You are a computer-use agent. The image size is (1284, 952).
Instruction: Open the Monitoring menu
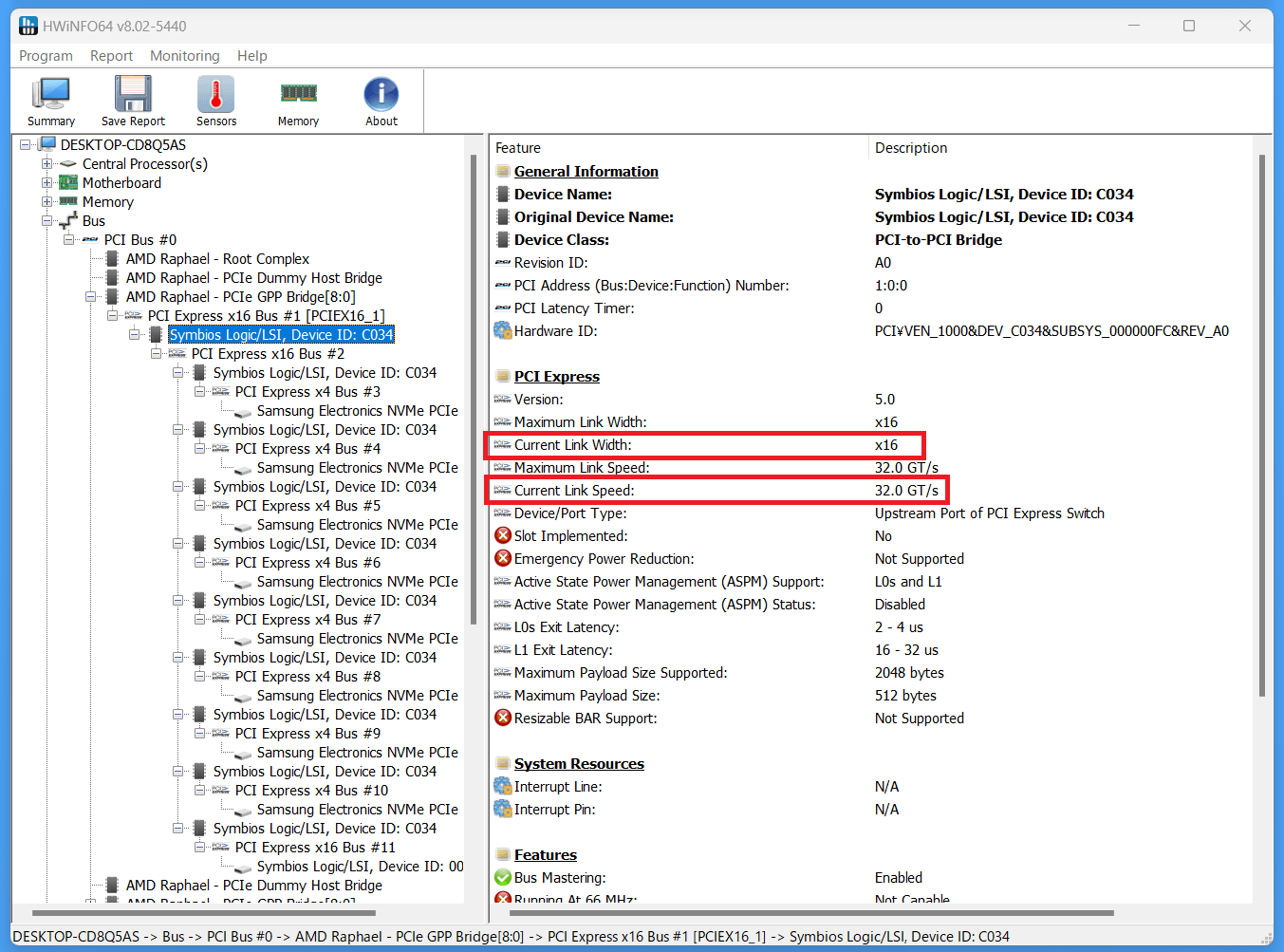point(184,56)
